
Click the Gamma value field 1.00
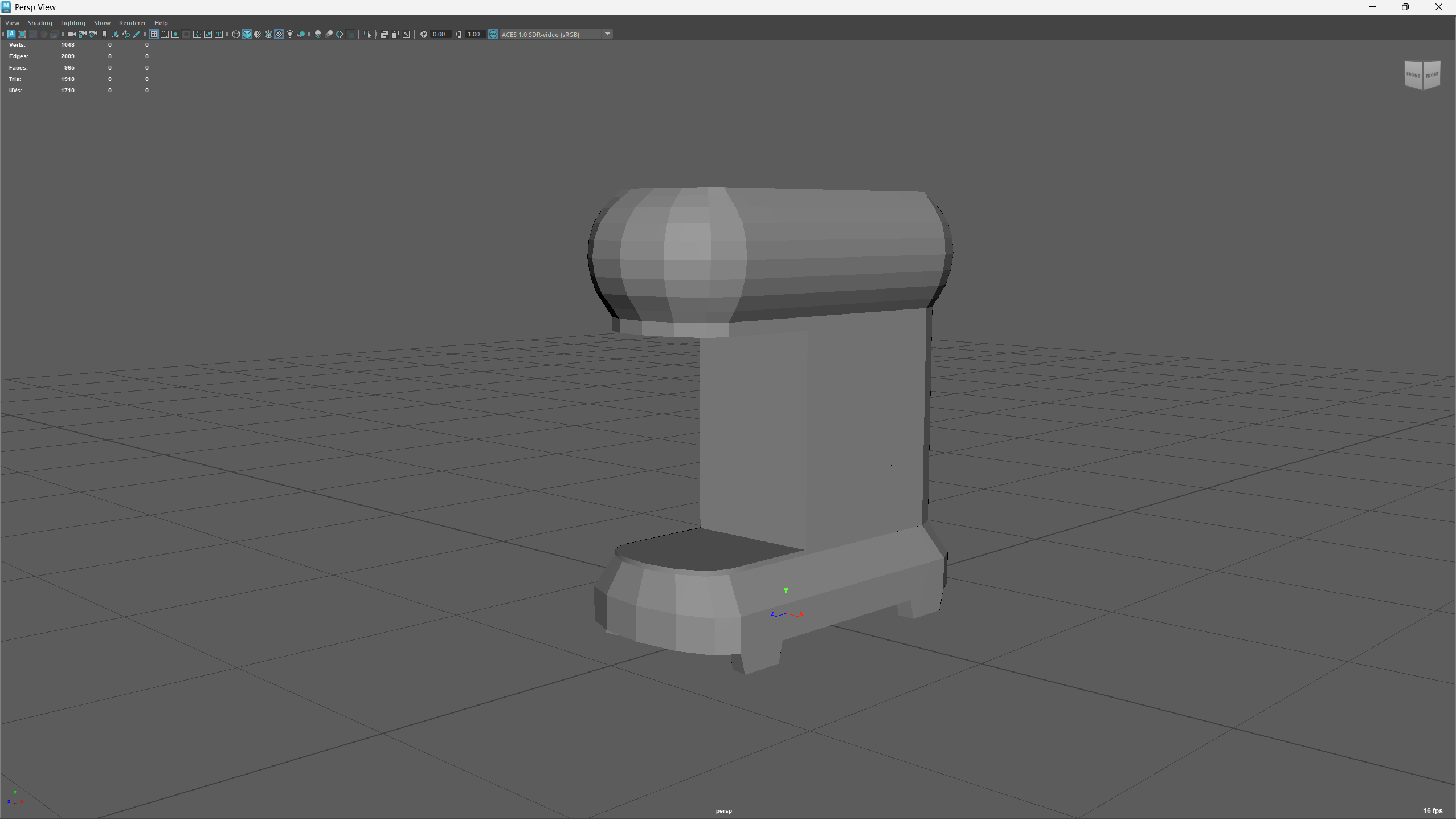(475, 34)
